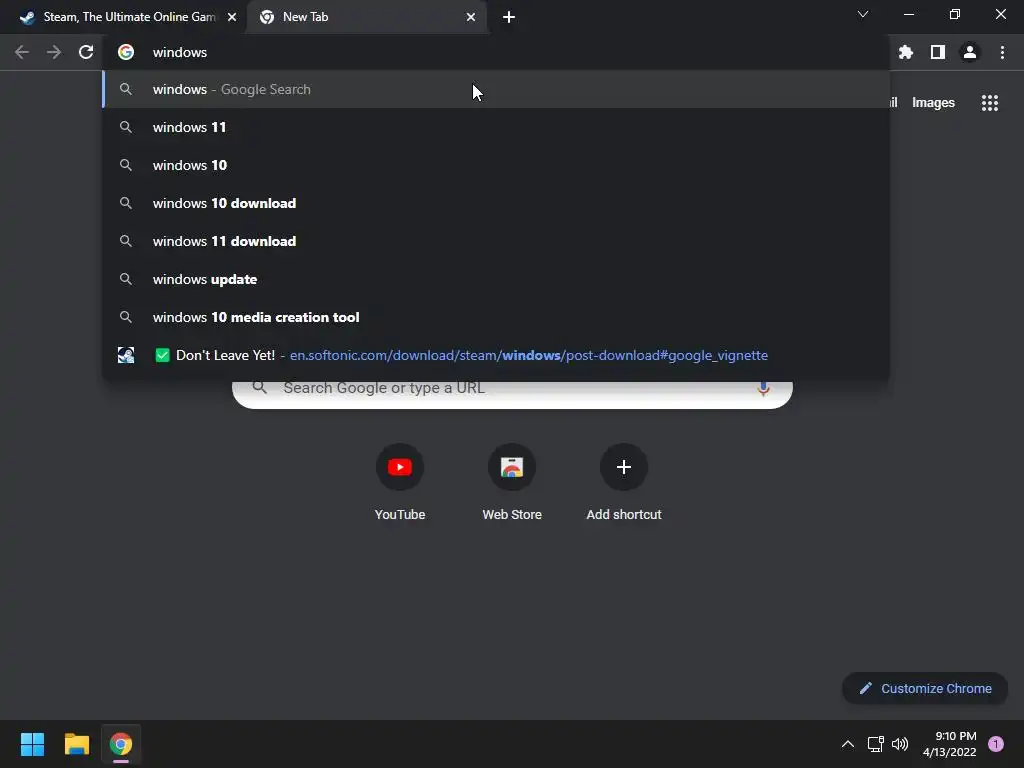
Task: Toggle the Chrome side panel icon
Action: click(938, 52)
